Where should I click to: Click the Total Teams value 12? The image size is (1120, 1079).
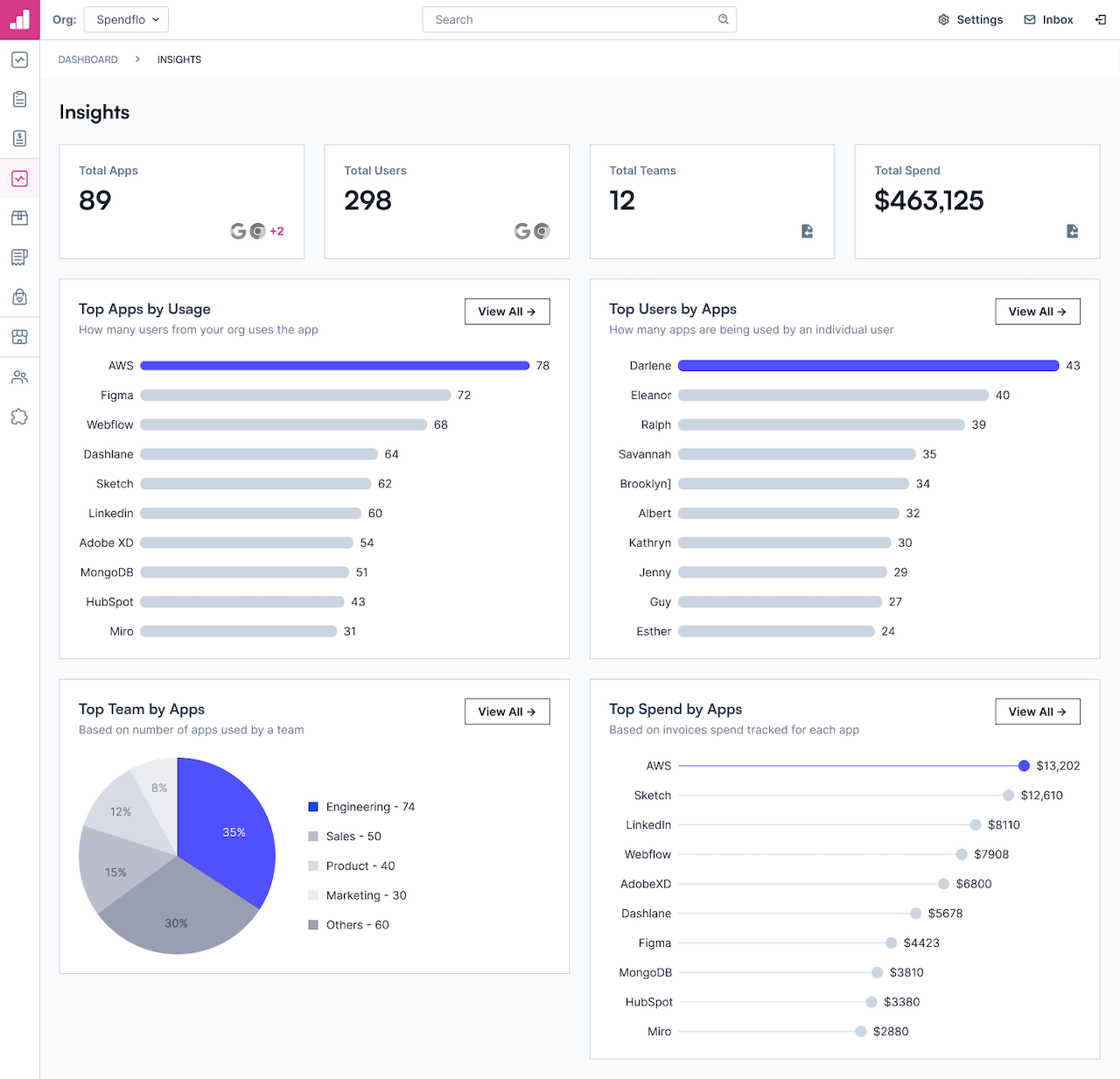pos(622,200)
